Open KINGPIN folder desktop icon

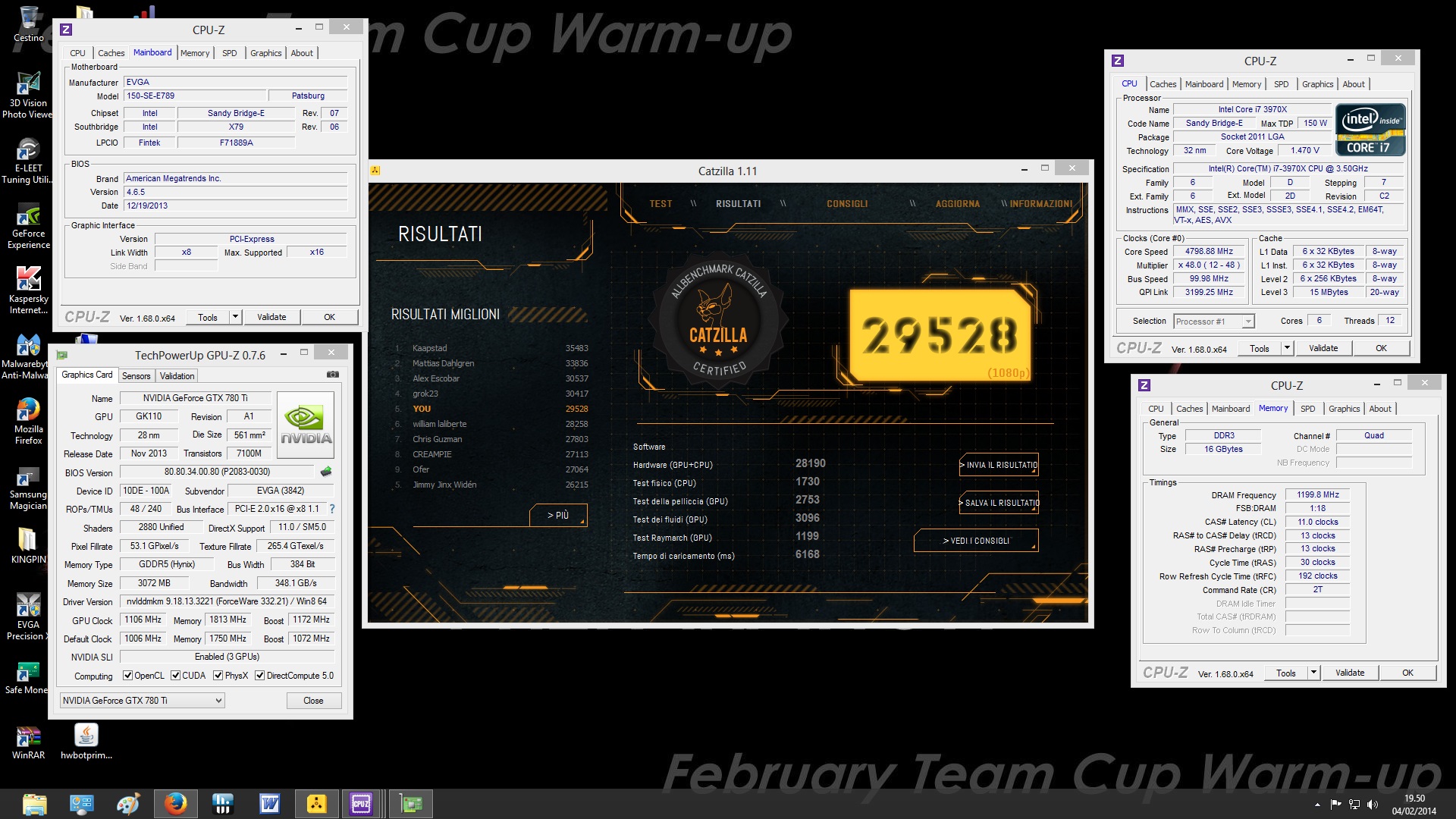28,546
